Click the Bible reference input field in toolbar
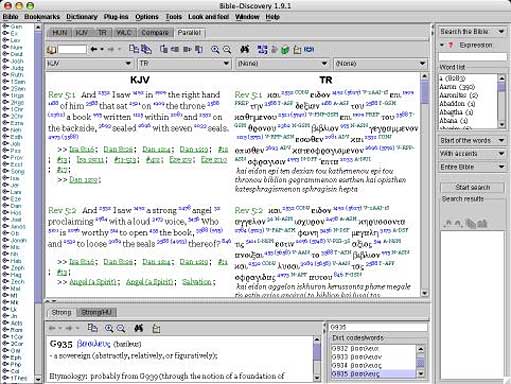Viewport: 511px width, 384px height. point(72,50)
